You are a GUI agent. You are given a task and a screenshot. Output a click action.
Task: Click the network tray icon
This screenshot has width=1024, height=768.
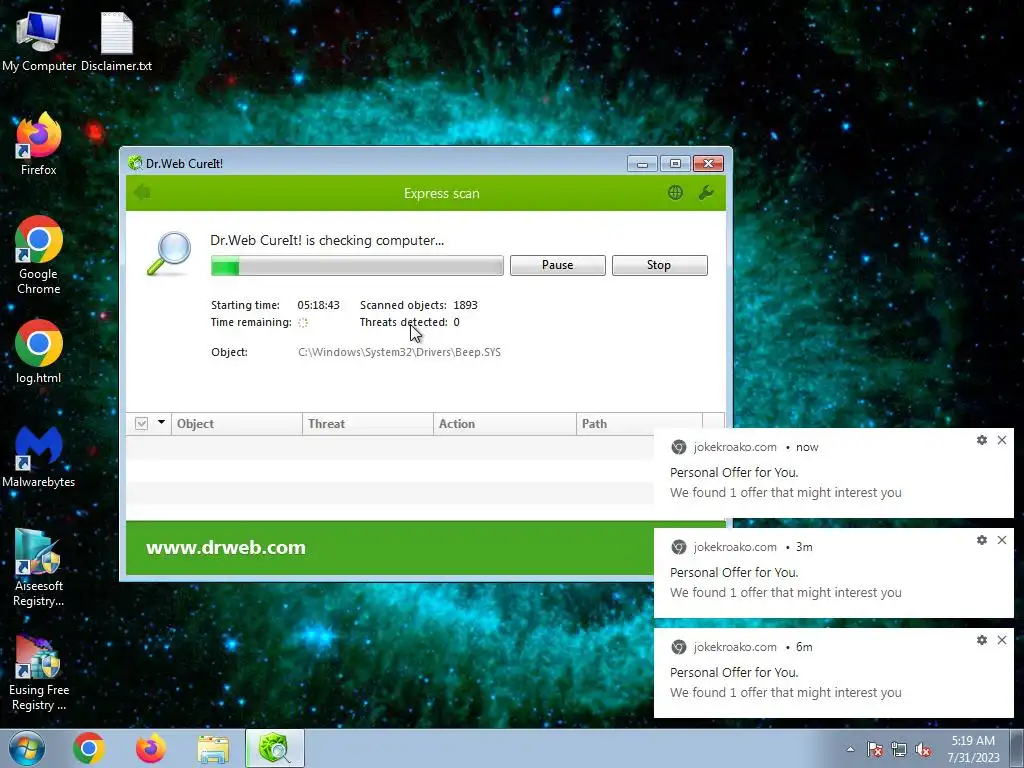point(899,749)
